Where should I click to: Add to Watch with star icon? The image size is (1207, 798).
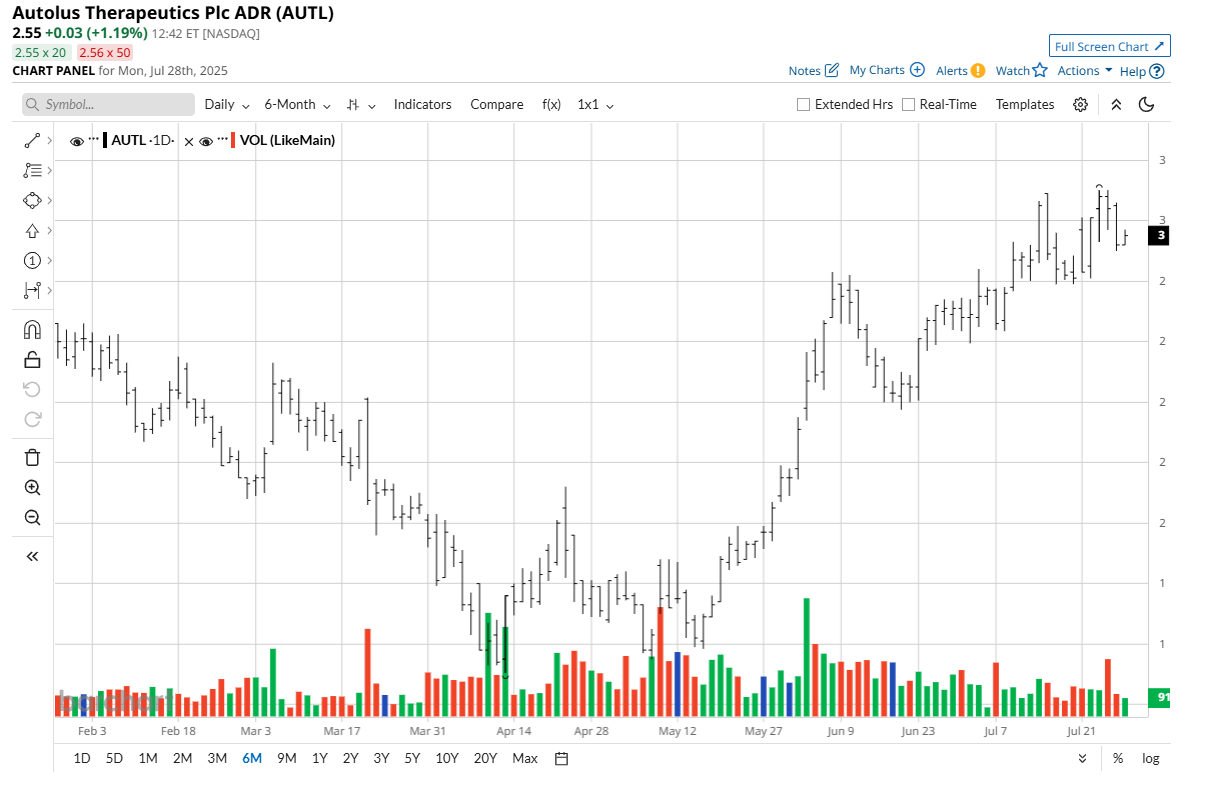tap(1040, 71)
